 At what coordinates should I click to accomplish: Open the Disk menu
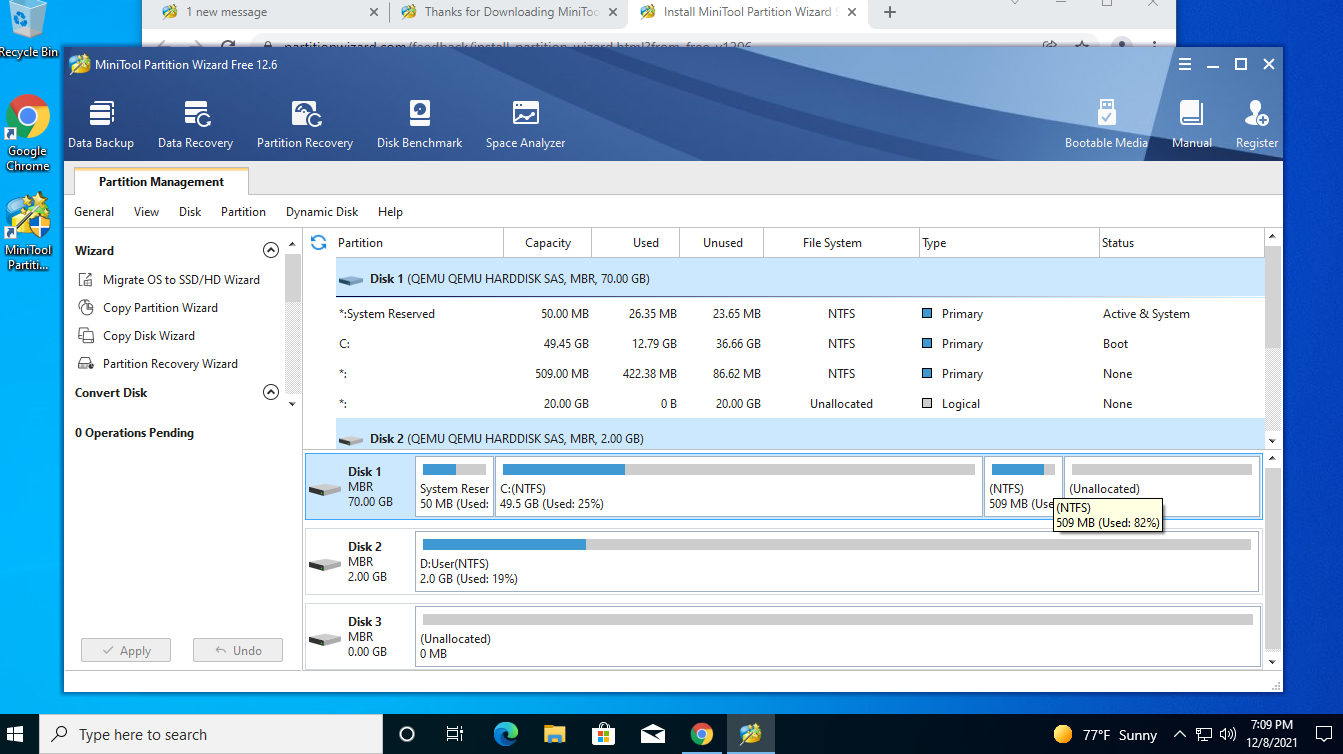click(x=190, y=212)
